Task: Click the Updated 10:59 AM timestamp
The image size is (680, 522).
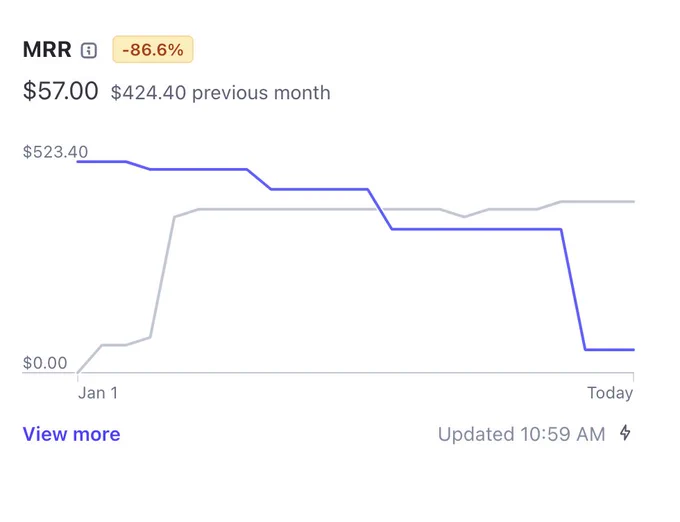Action: coord(521,434)
